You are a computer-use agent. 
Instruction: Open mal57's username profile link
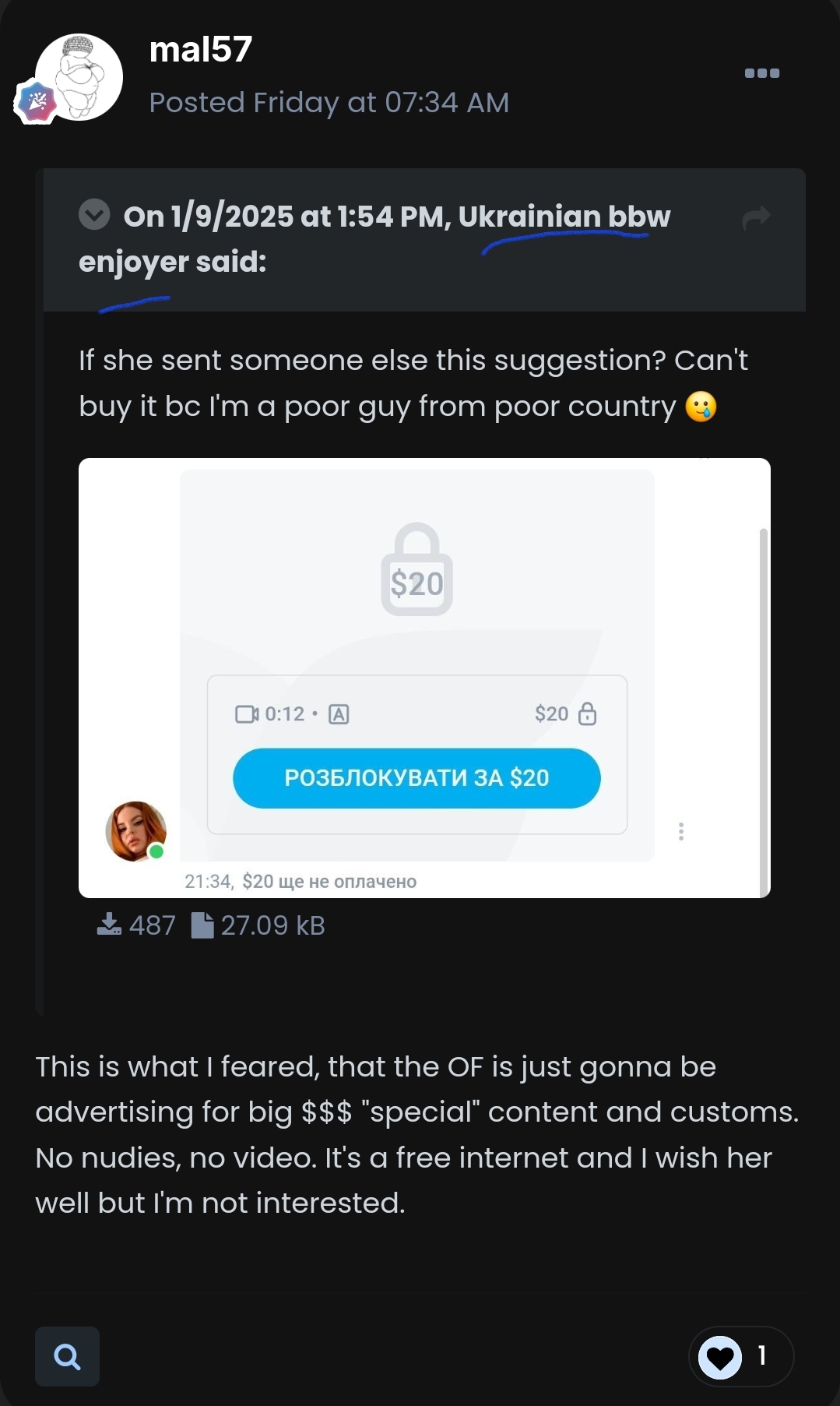(x=200, y=49)
